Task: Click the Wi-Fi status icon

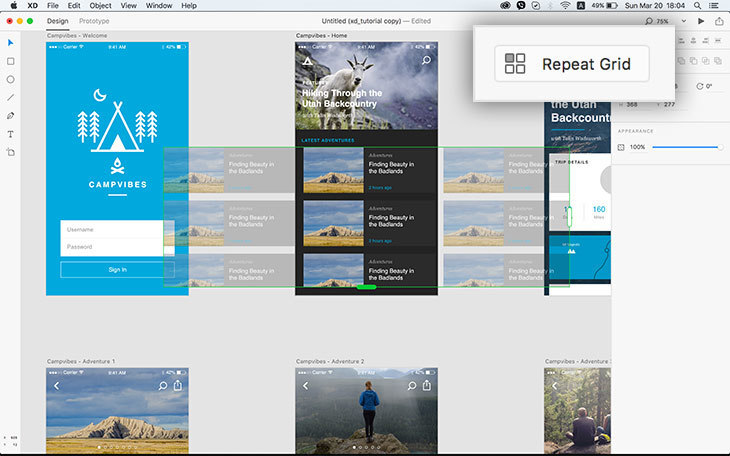Action: point(565,6)
